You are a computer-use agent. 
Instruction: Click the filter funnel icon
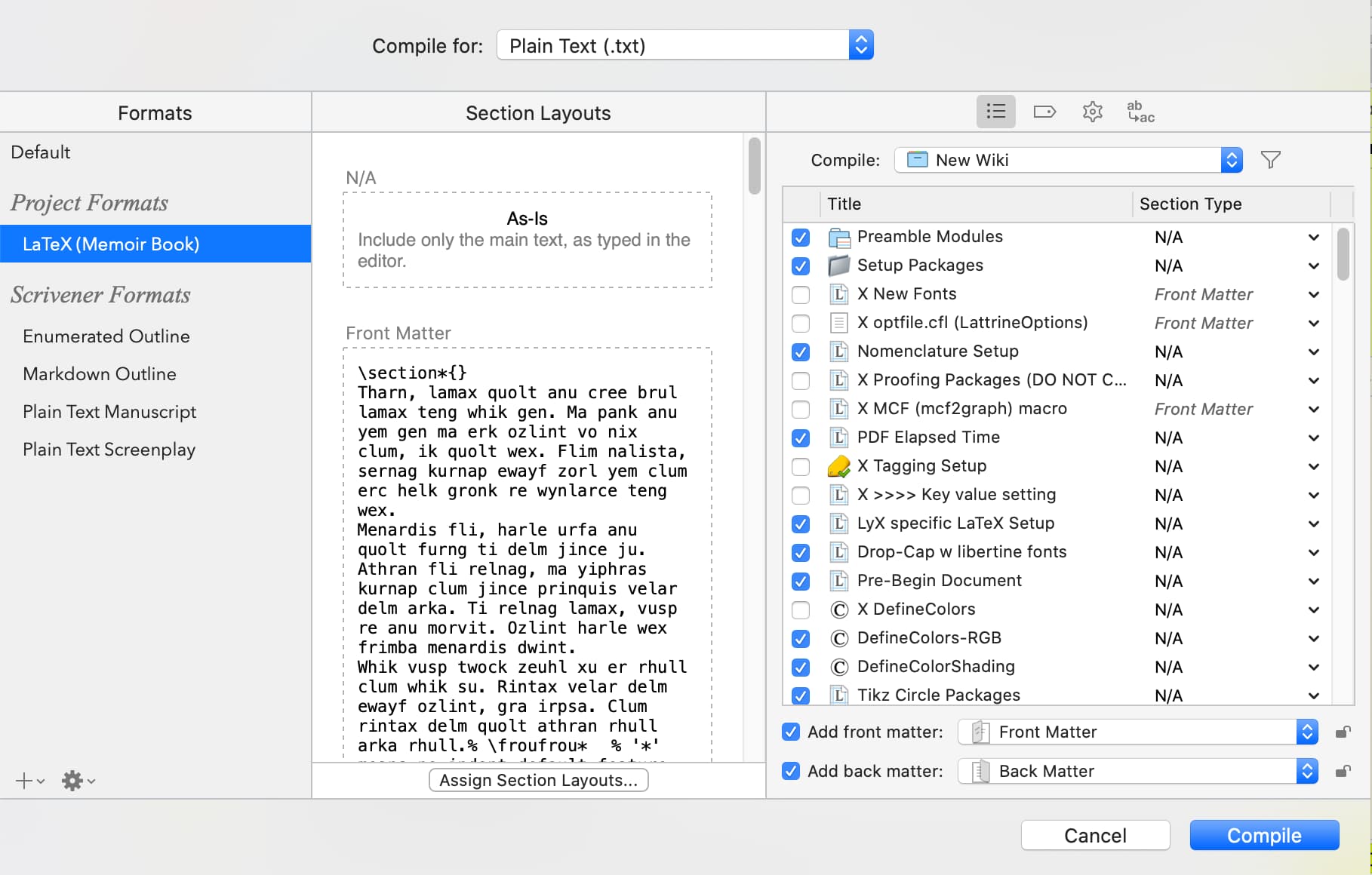(x=1271, y=160)
